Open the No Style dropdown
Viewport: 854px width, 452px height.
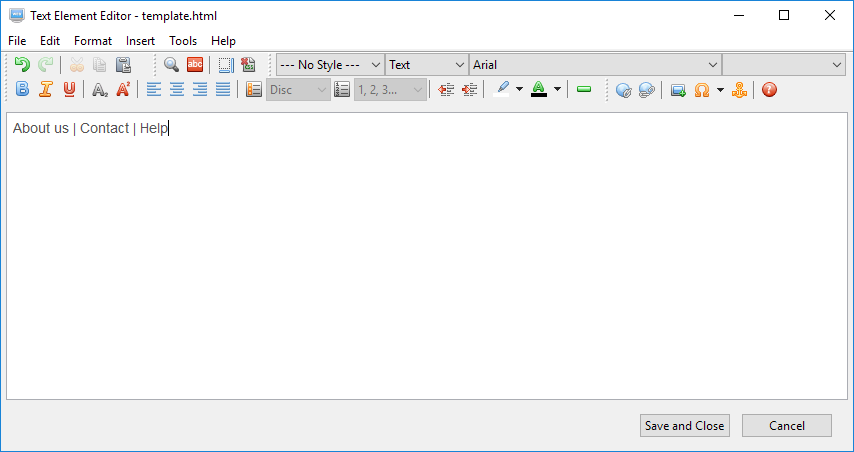[330, 65]
